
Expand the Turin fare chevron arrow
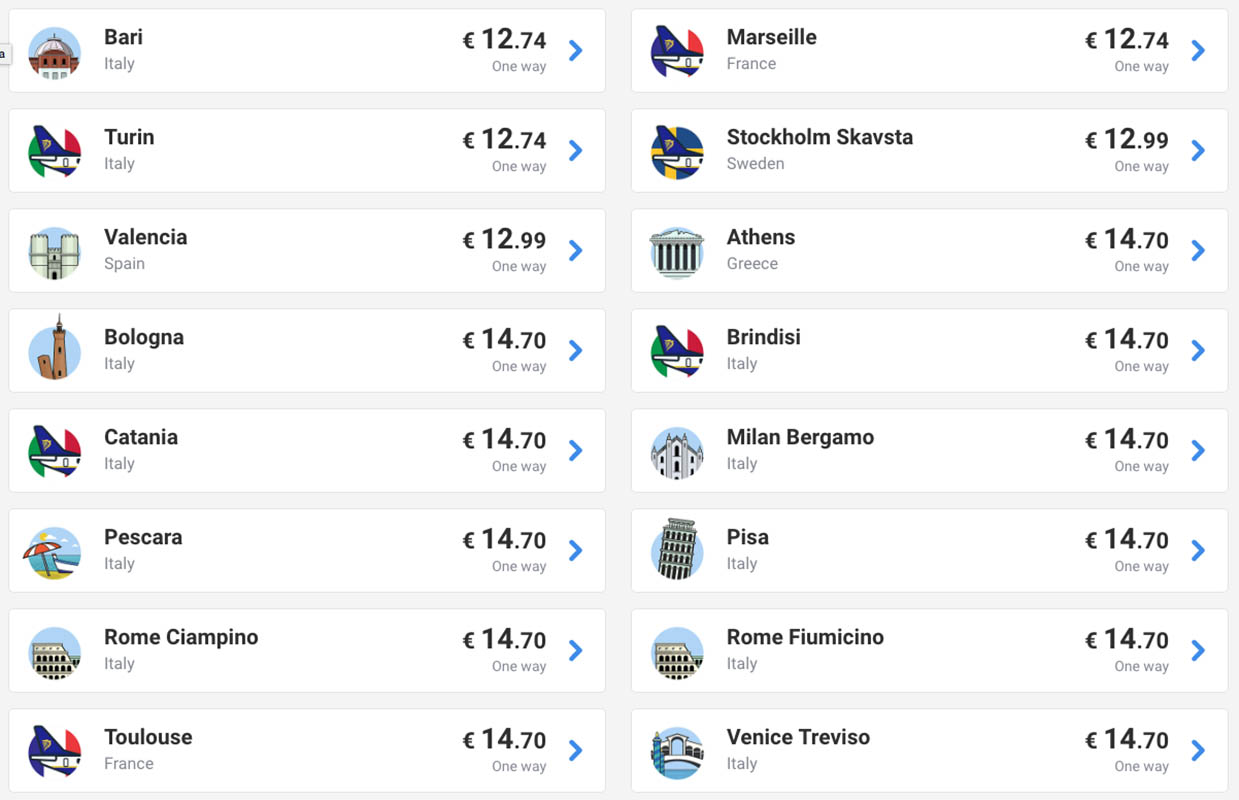click(575, 150)
